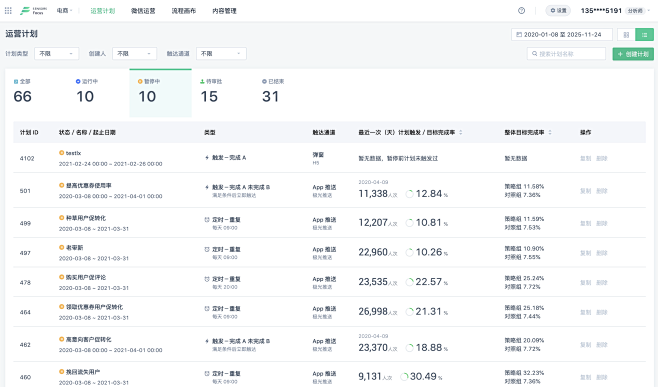This screenshot has height=387, width=658.
Task: Click value 26,998 in row 464
Action: pyautogui.click(x=373, y=311)
